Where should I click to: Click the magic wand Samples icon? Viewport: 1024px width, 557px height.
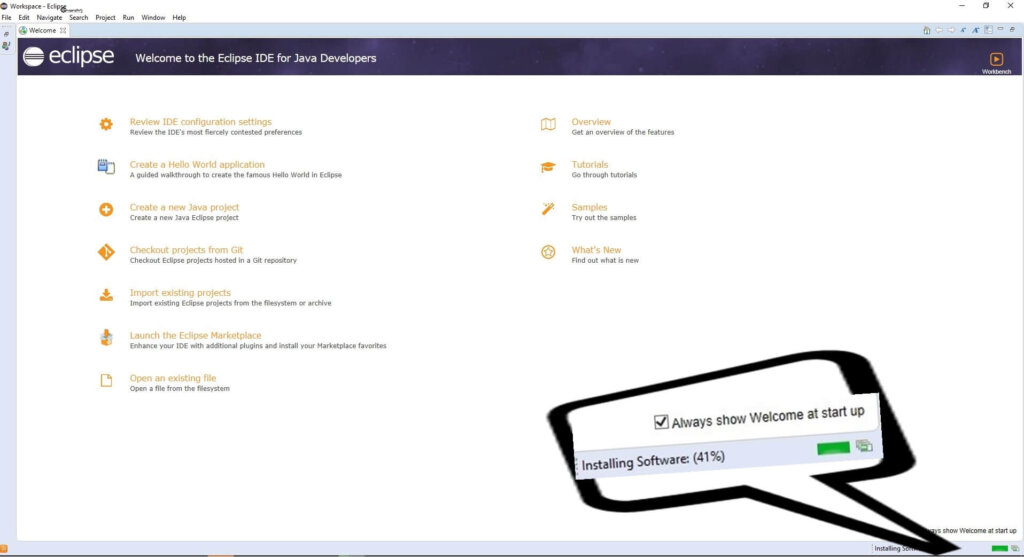point(548,209)
